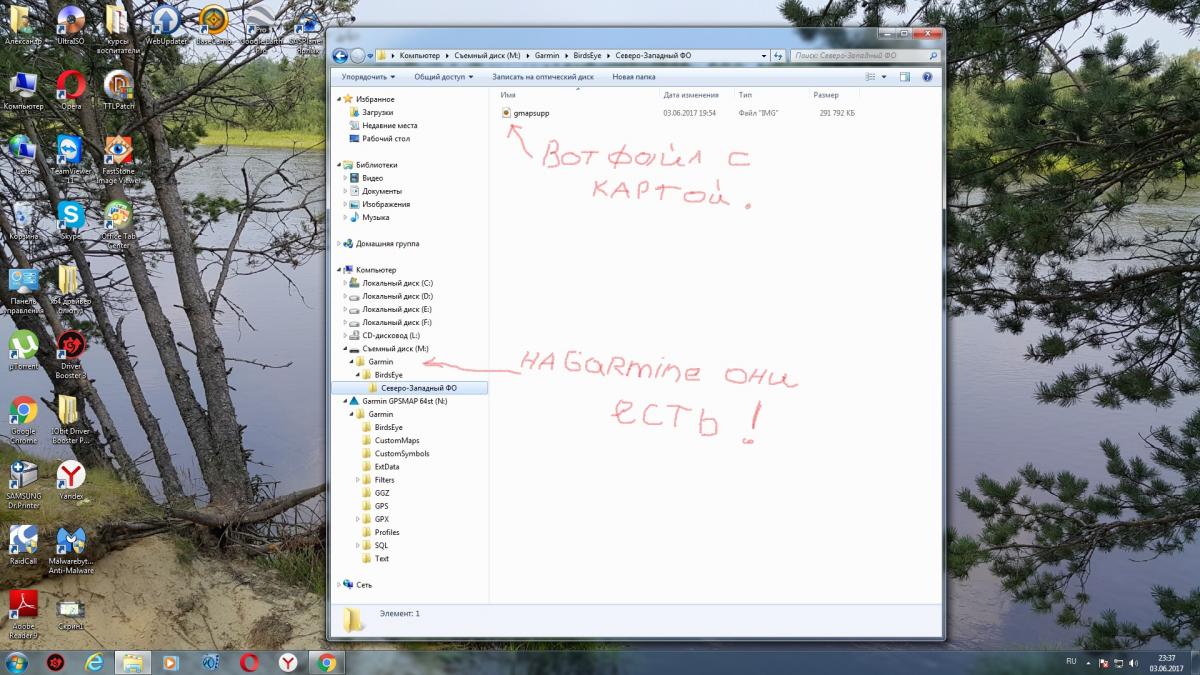Select Загрузки in favorites
The width and height of the screenshot is (1200, 675).
[377, 113]
